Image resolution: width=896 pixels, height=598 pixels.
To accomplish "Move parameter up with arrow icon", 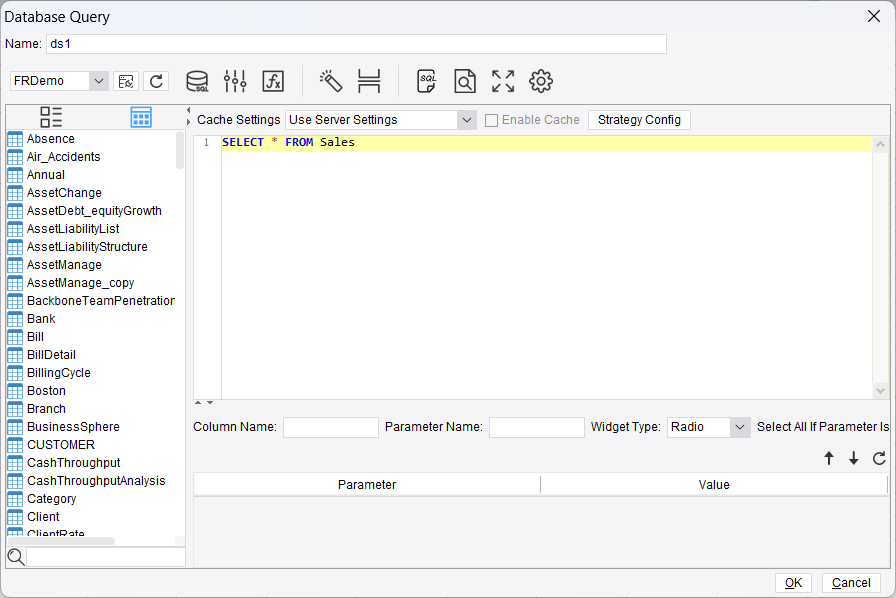I will (x=829, y=458).
